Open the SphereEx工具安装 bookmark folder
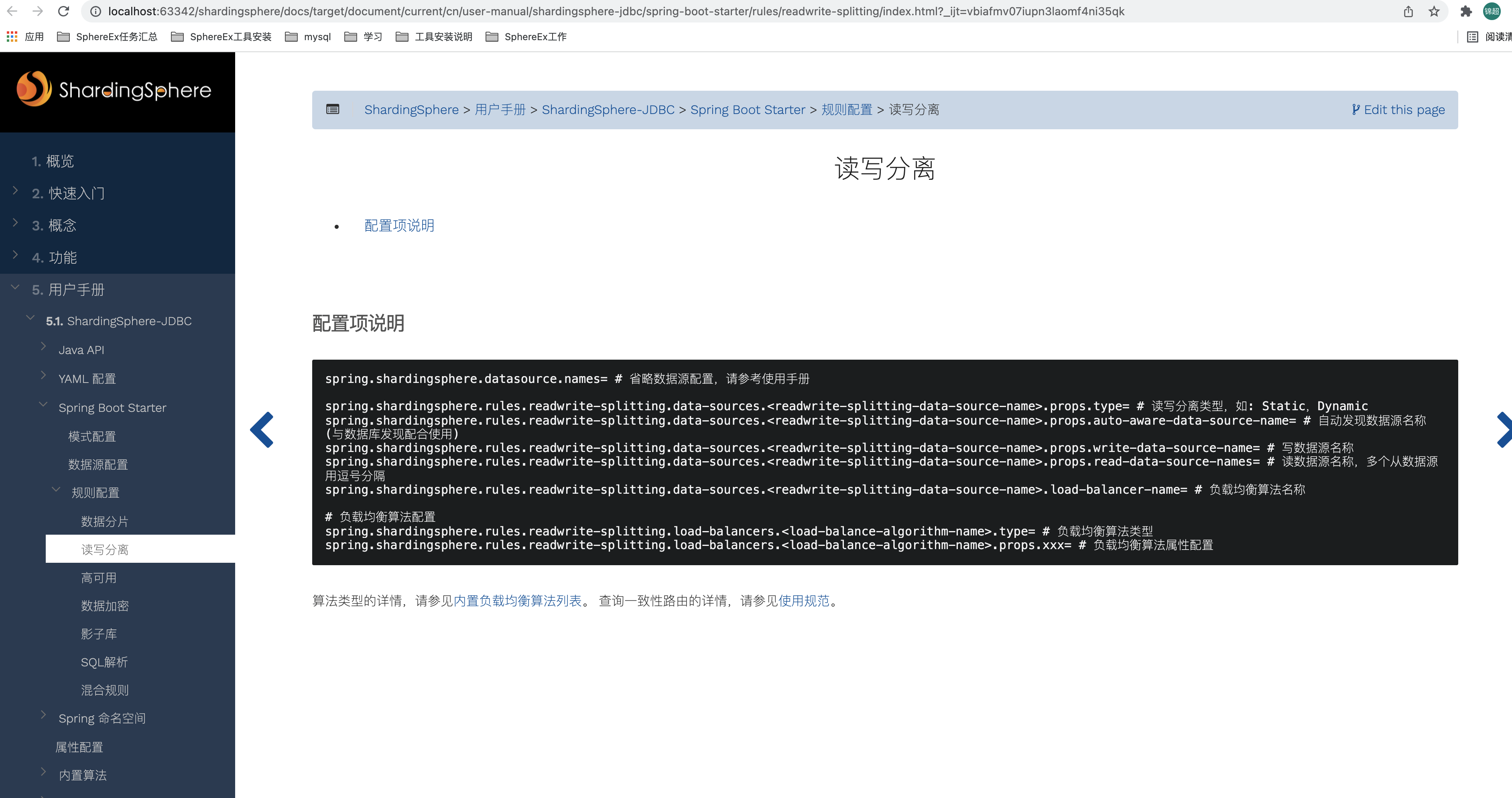The height and width of the screenshot is (798, 1512). [221, 37]
